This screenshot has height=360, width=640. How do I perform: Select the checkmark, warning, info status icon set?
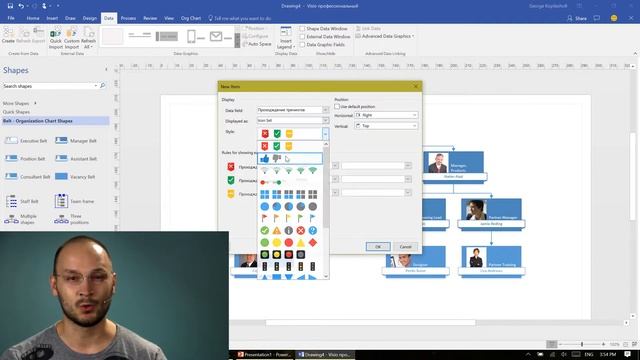(290, 231)
